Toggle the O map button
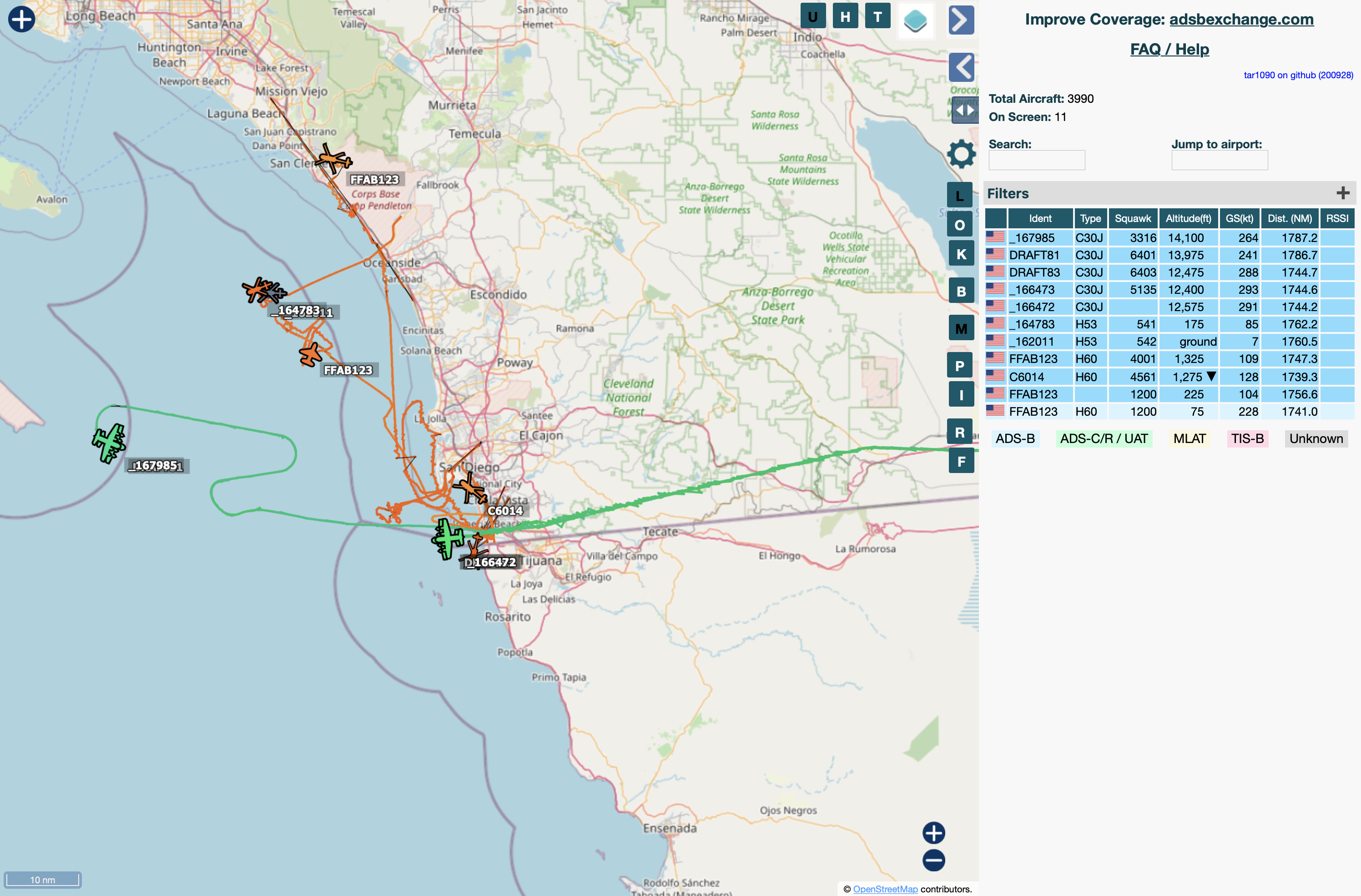Viewport: 1361px width, 896px height. (959, 225)
